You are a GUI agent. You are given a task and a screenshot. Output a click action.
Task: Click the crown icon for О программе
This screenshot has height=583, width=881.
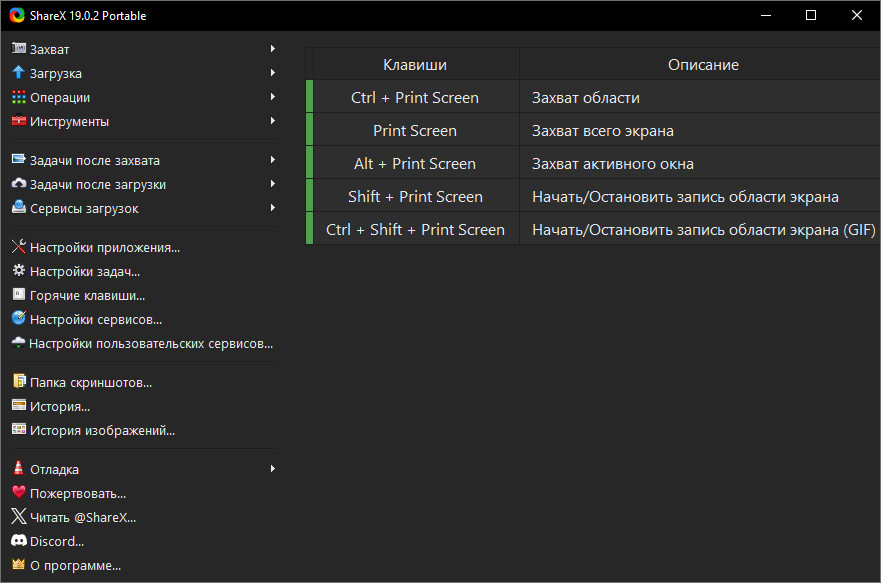(x=18, y=565)
